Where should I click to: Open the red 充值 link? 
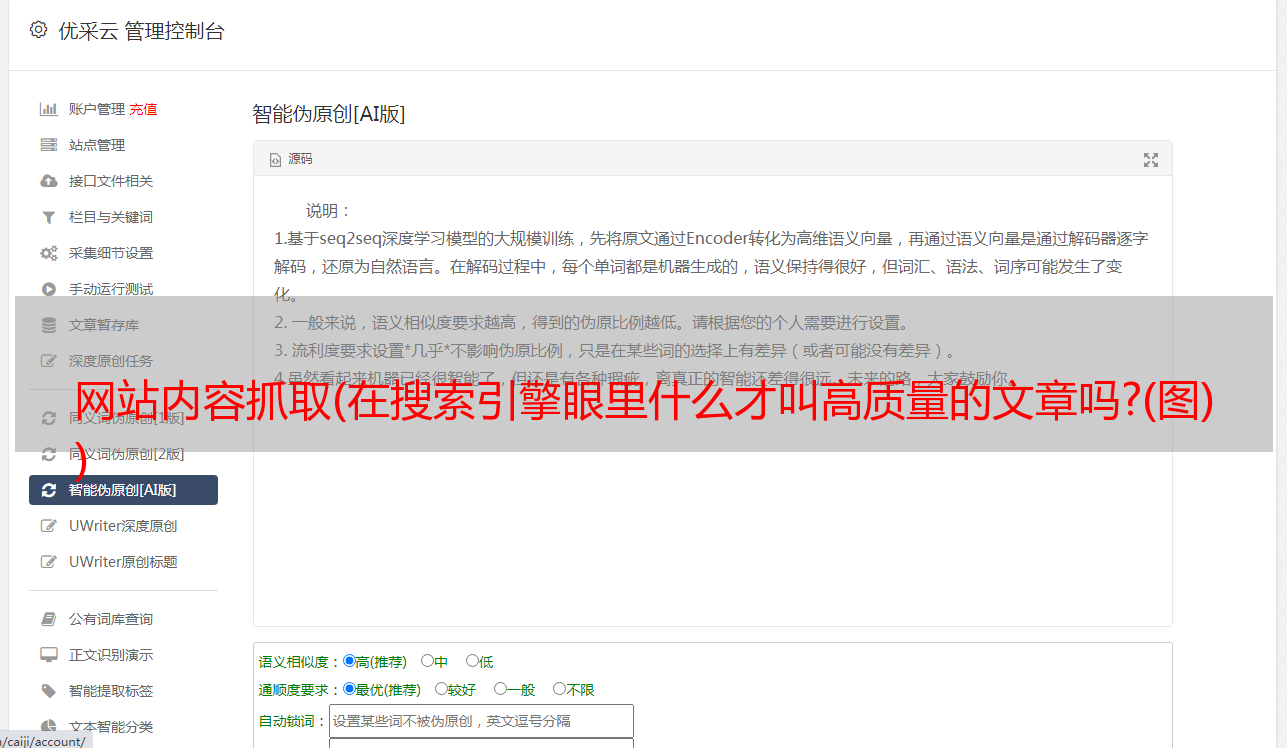(143, 109)
